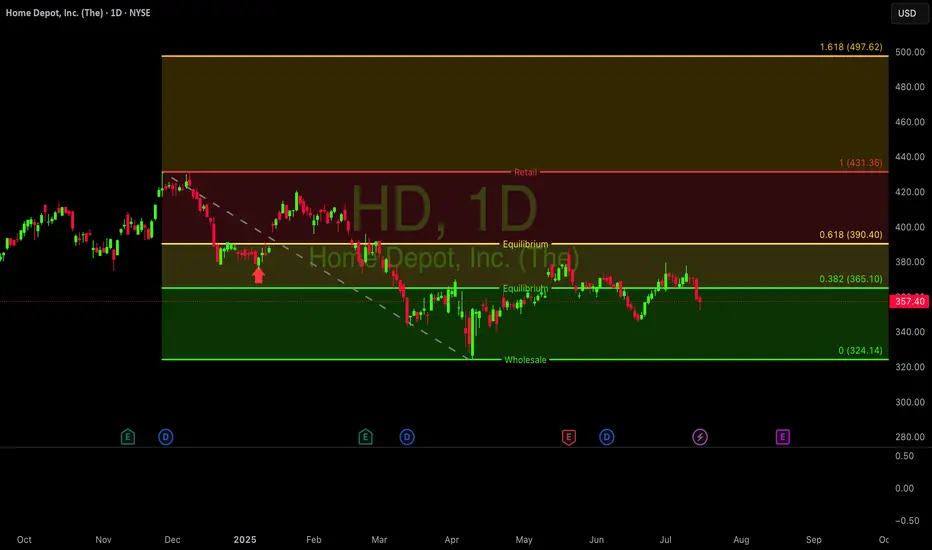Click the yellow Equilibrium label on 0.618 line
The height and width of the screenshot is (550, 932).
coord(525,244)
